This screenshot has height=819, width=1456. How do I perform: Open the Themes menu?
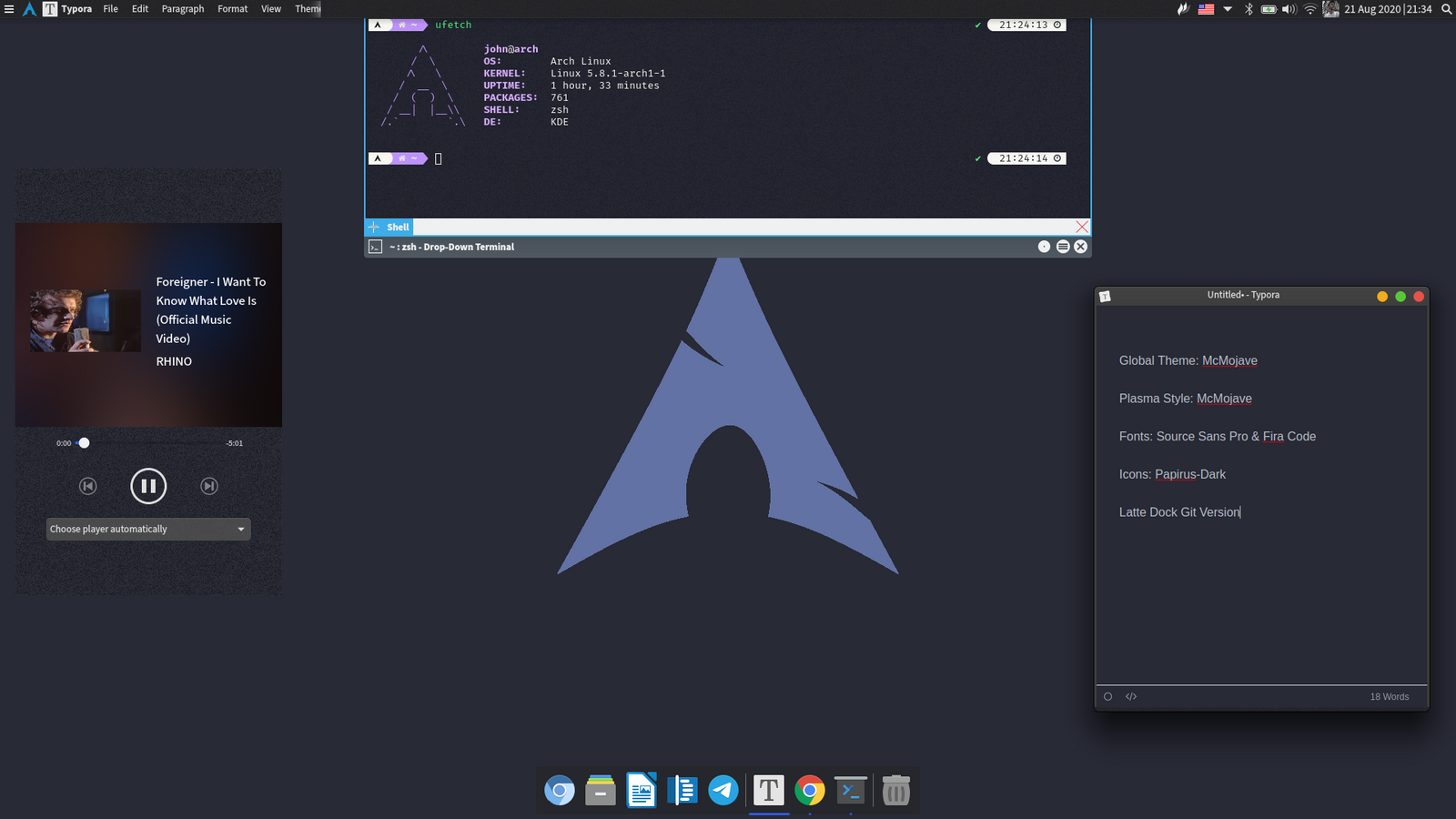tap(308, 9)
